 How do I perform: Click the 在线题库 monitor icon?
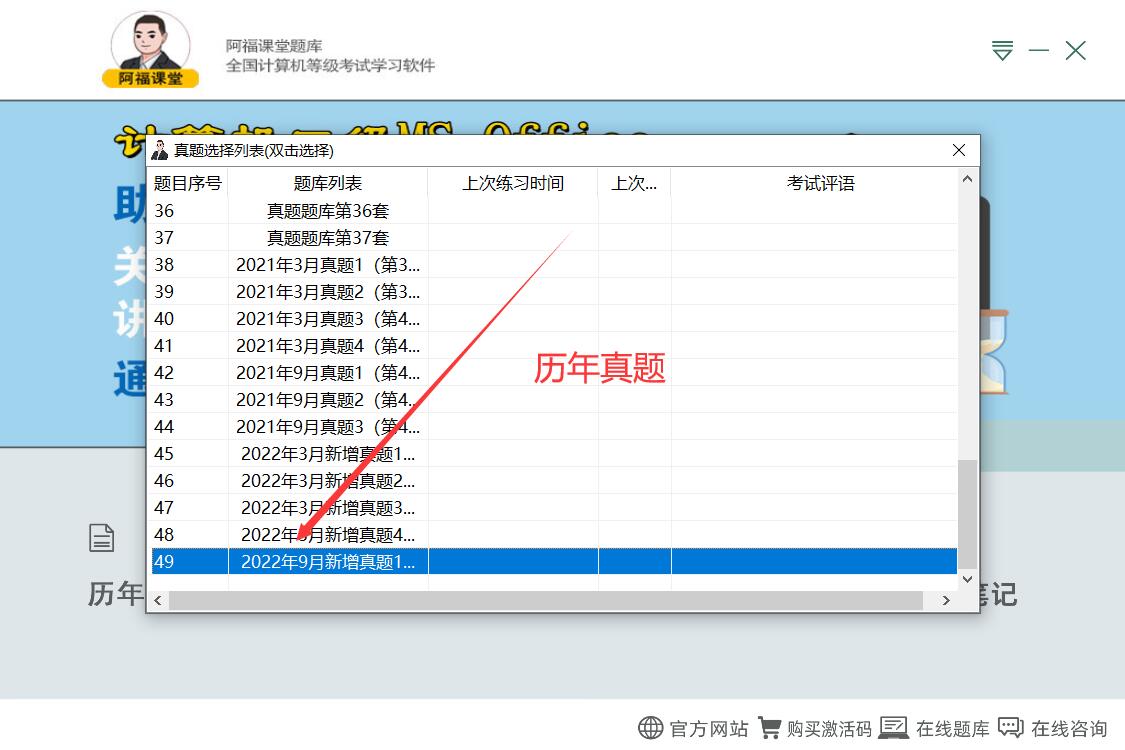pos(893,728)
